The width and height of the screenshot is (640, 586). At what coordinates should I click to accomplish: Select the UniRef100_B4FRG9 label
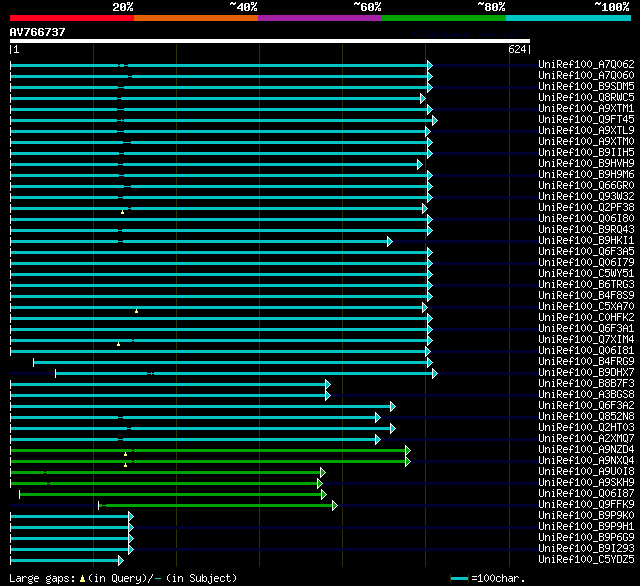point(586,362)
